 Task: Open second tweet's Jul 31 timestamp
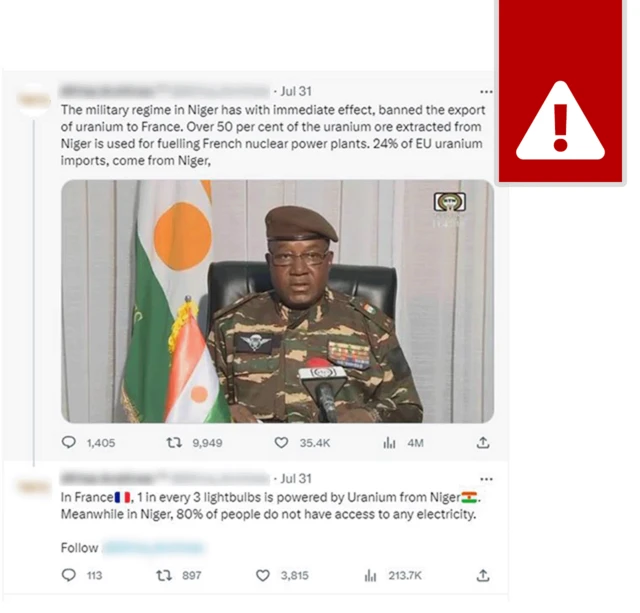(296, 478)
